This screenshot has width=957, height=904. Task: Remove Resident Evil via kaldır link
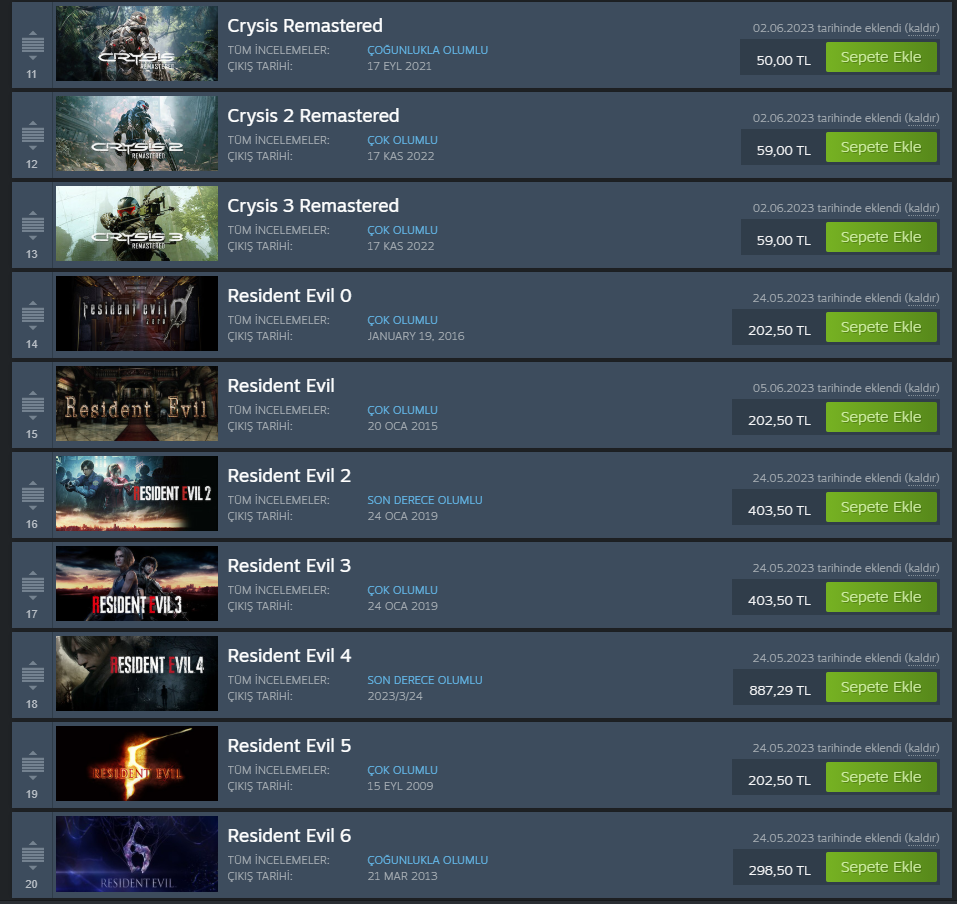tap(922, 388)
